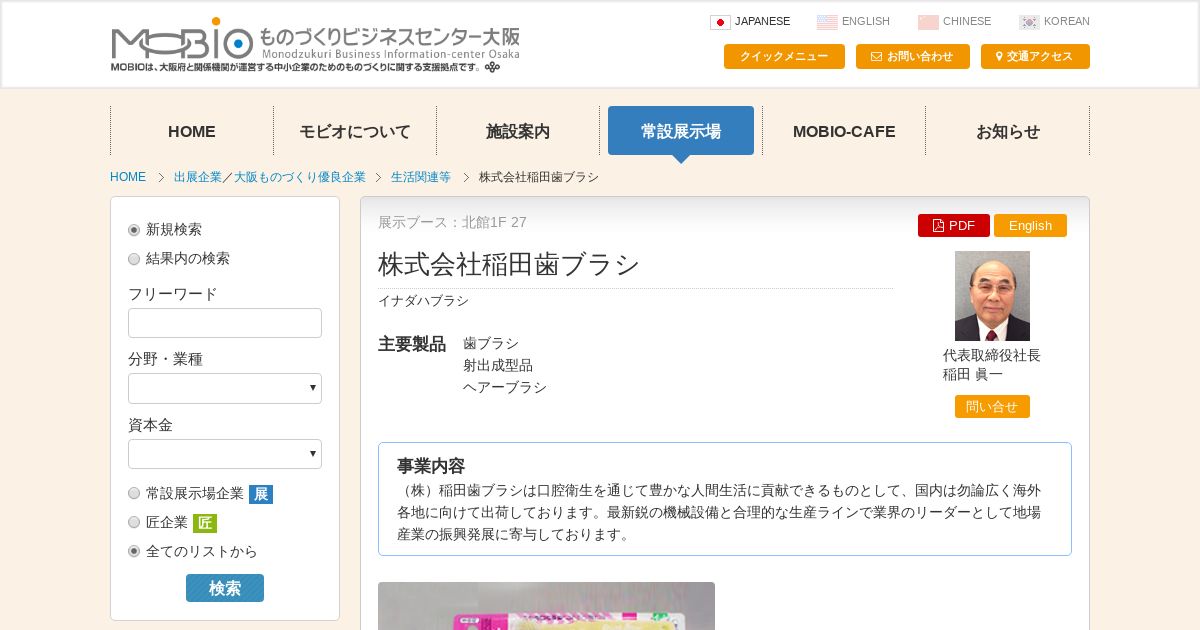This screenshot has width=1200, height=630.
Task: Select the Chinese flag icon
Action: click(928, 22)
